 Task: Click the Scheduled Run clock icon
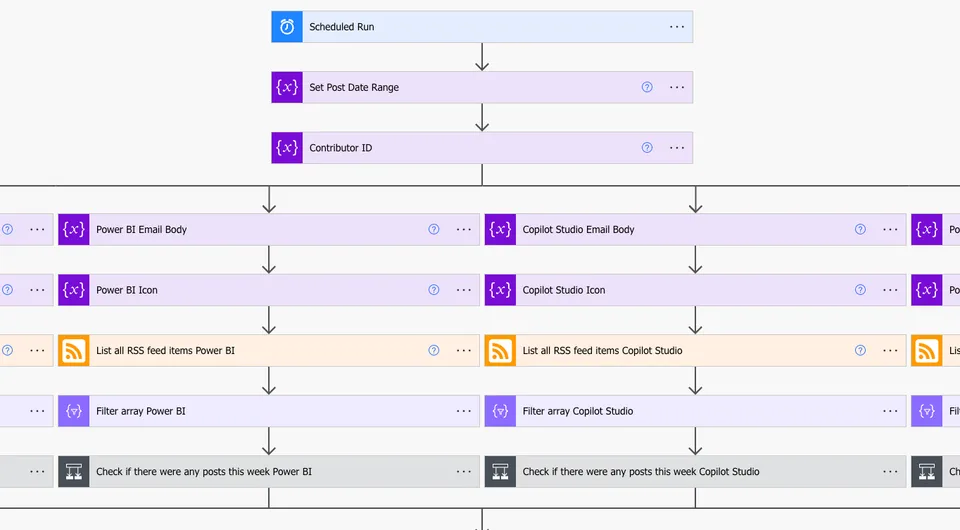point(287,27)
